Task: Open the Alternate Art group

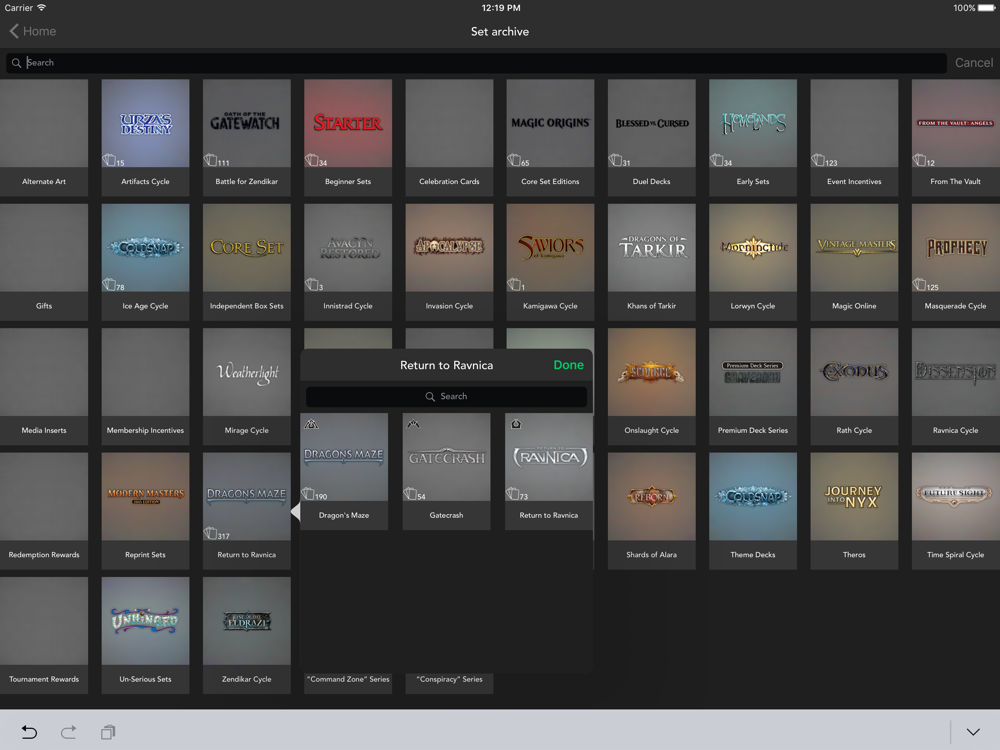Action: 44,138
